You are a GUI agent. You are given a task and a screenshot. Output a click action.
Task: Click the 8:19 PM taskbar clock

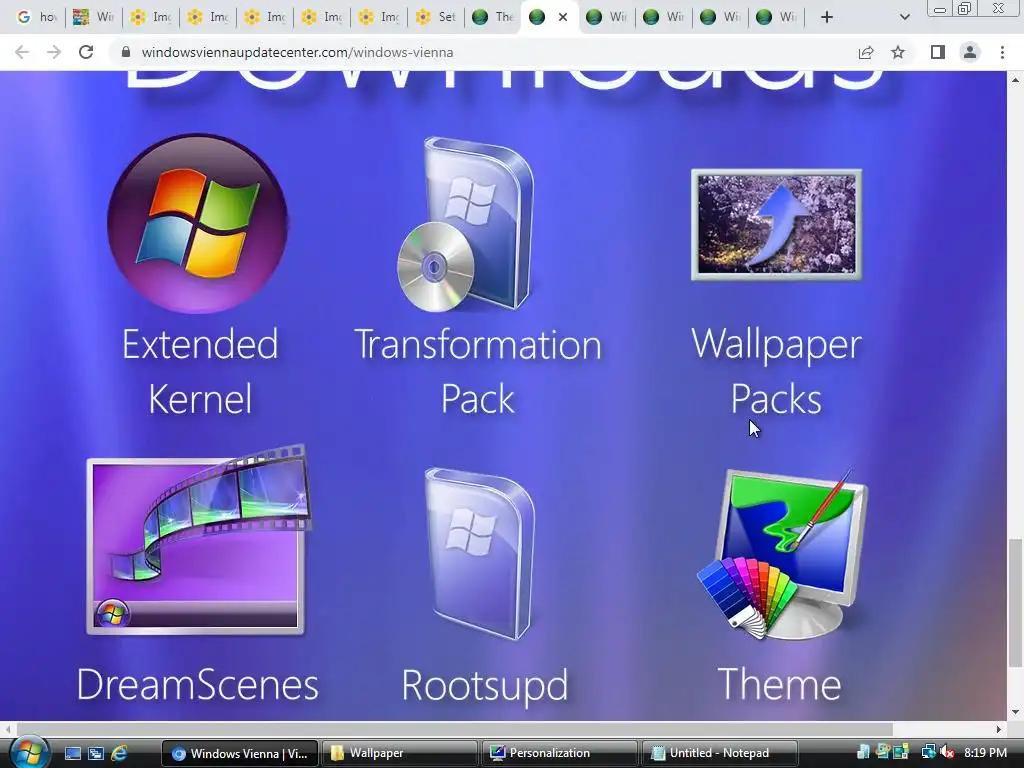pos(985,752)
